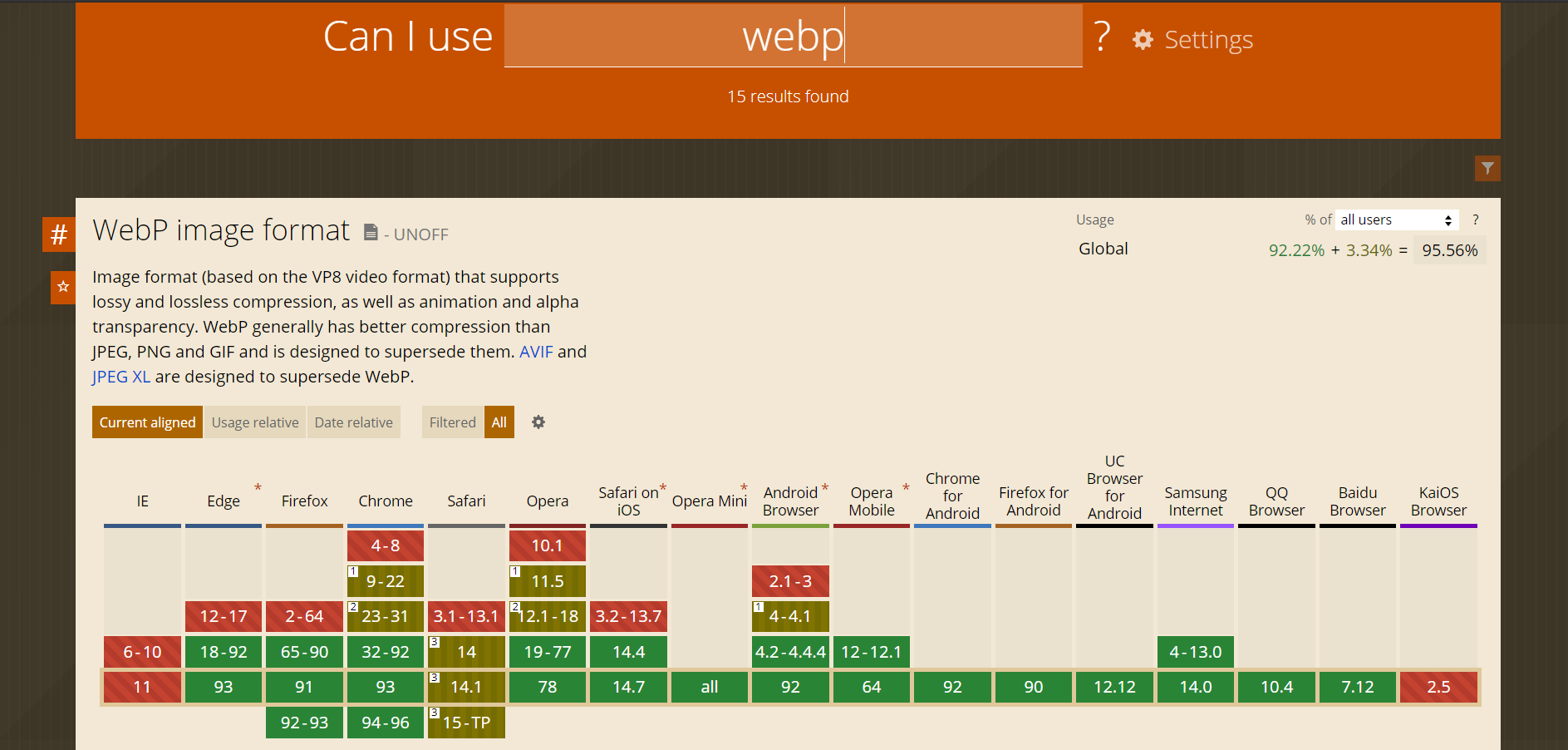Open the filter funnel icon
Screen dimensions: 1568x750
(x=1487, y=168)
